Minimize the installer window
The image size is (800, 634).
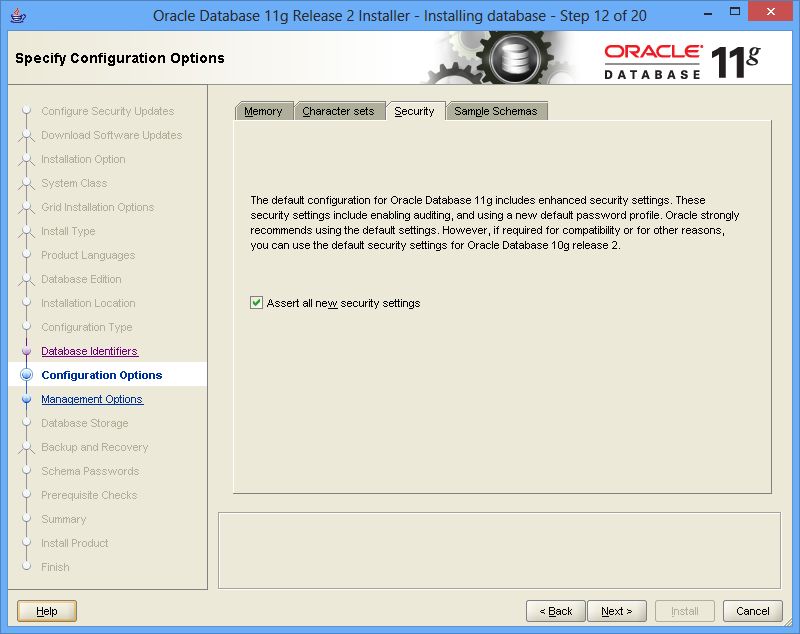708,13
